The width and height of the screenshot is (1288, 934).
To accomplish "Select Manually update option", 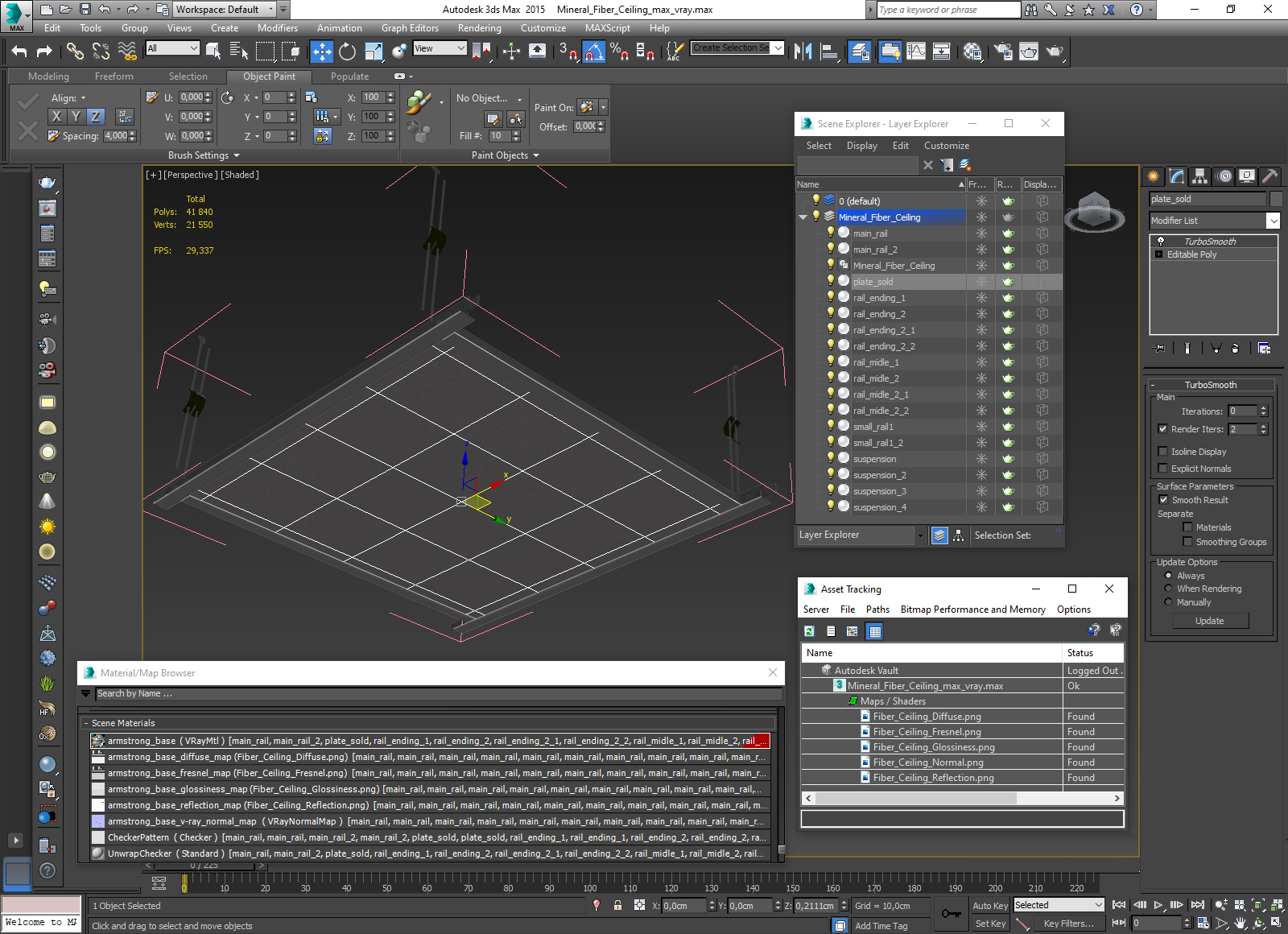I will click(x=1168, y=602).
